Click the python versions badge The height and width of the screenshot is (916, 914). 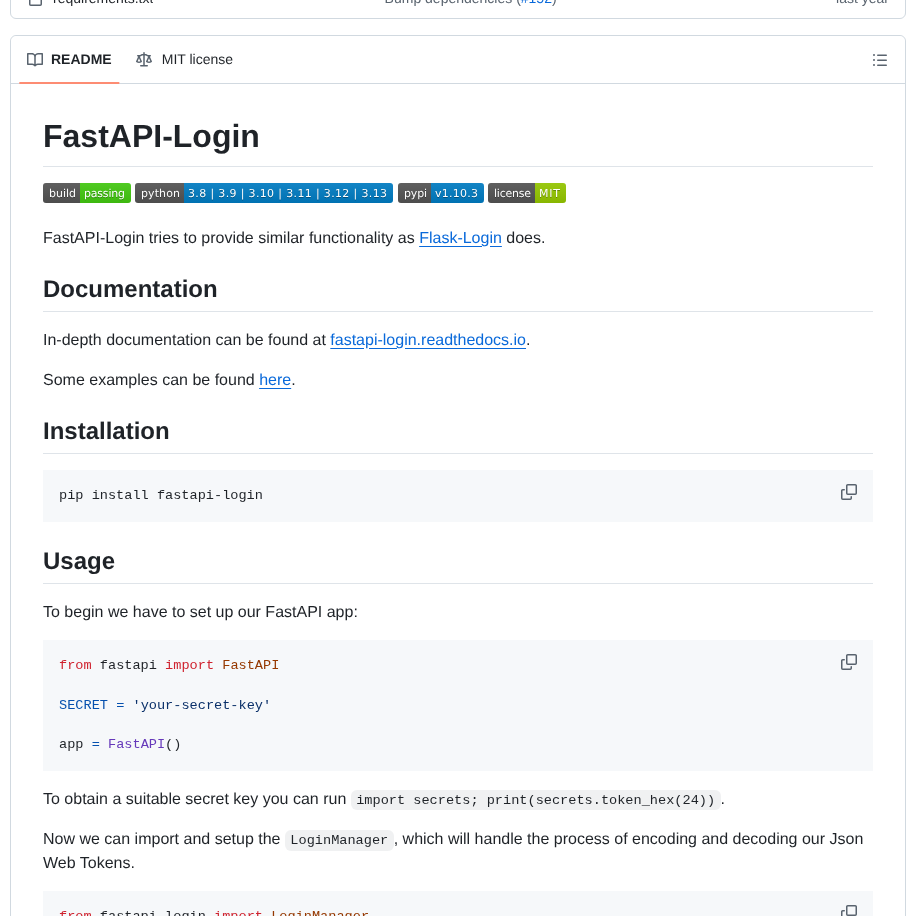[x=263, y=193]
